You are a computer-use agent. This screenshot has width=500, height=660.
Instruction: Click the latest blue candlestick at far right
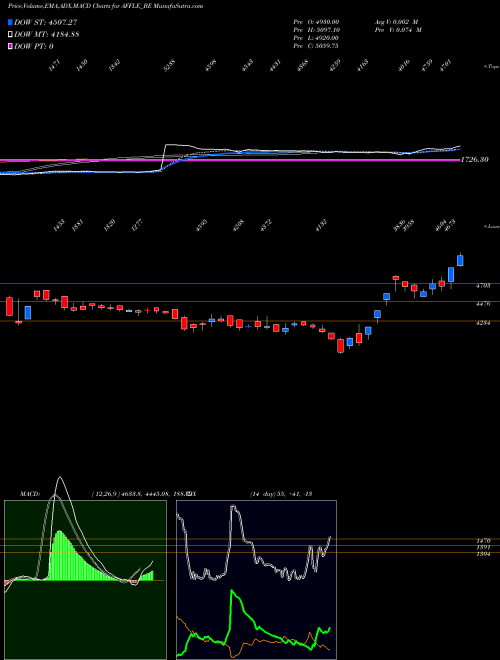click(x=460, y=261)
